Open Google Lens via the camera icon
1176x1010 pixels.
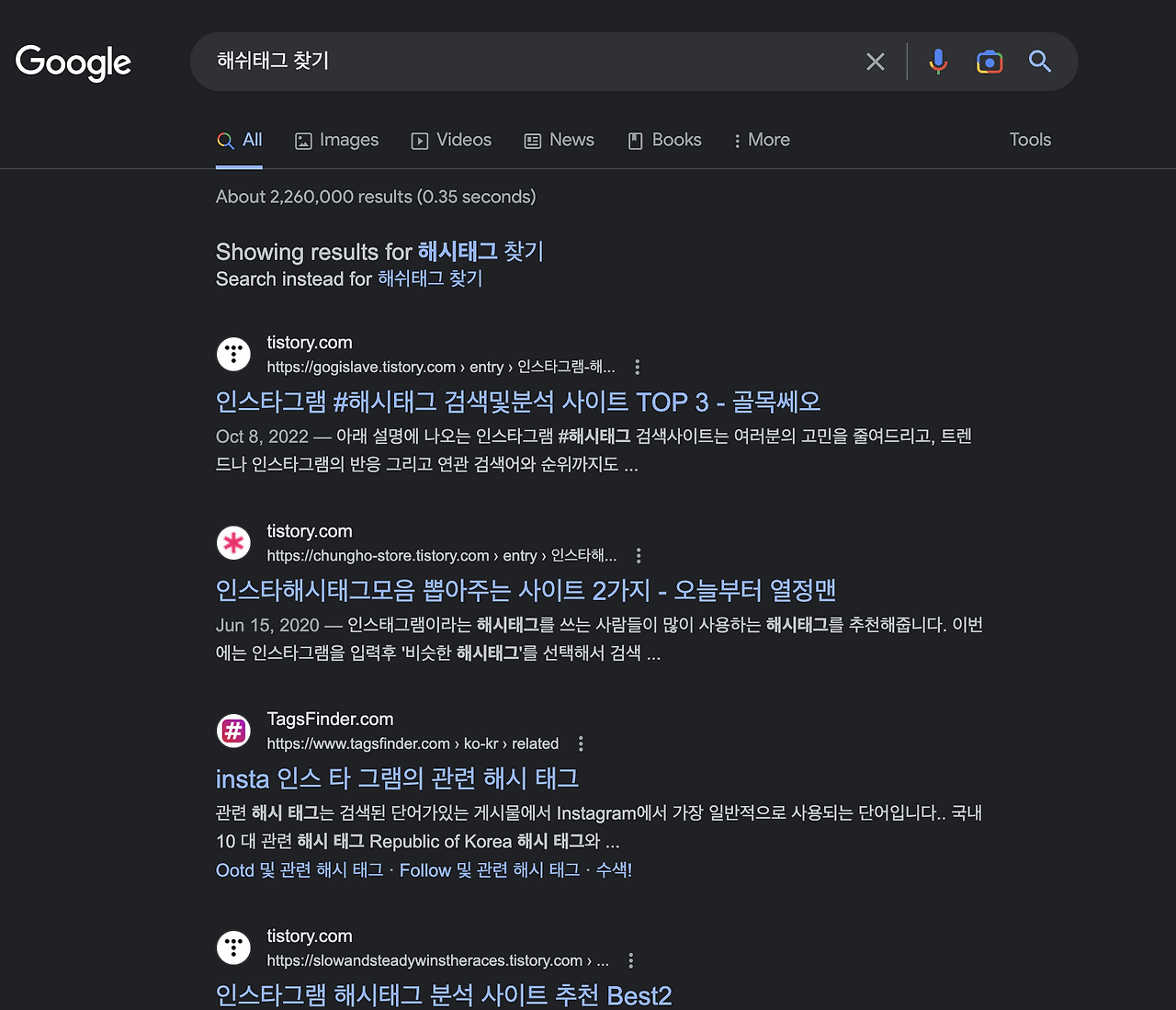pyautogui.click(x=989, y=62)
